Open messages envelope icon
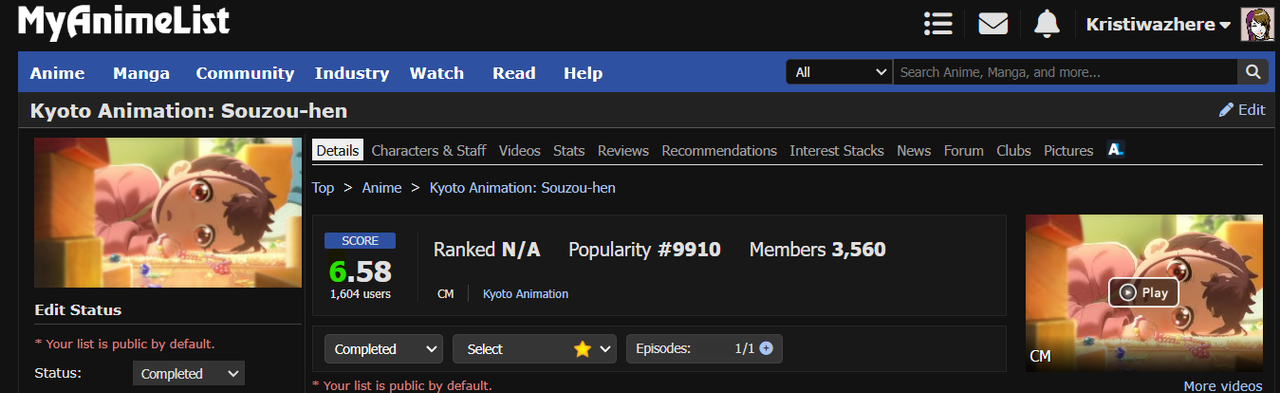Screen dimensions: 1280x393 point(993,23)
